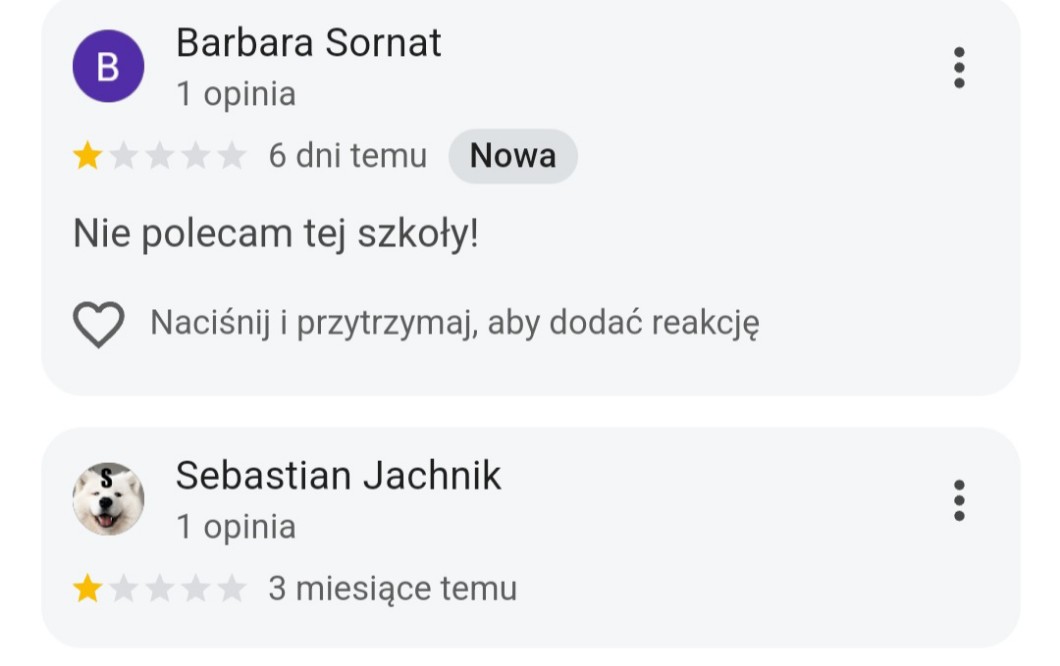Open Sebastian Jachnik's profile via his name

tap(338, 475)
